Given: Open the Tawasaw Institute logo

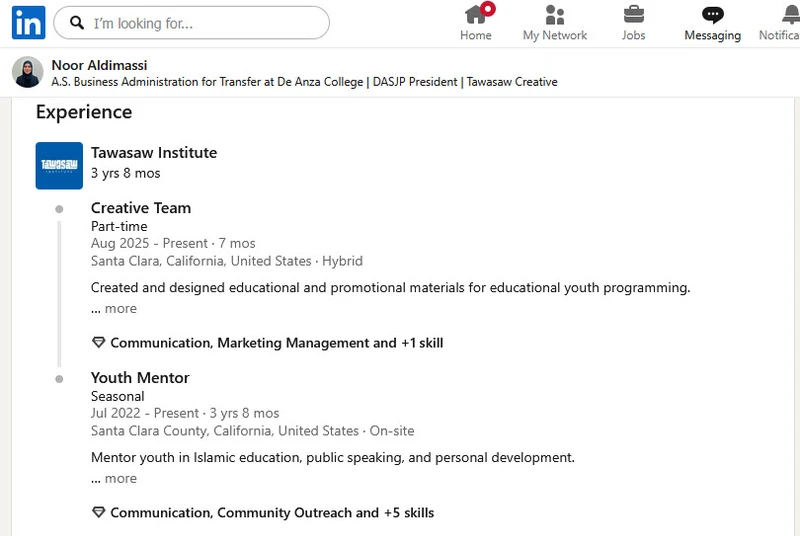Looking at the screenshot, I should [x=59, y=166].
